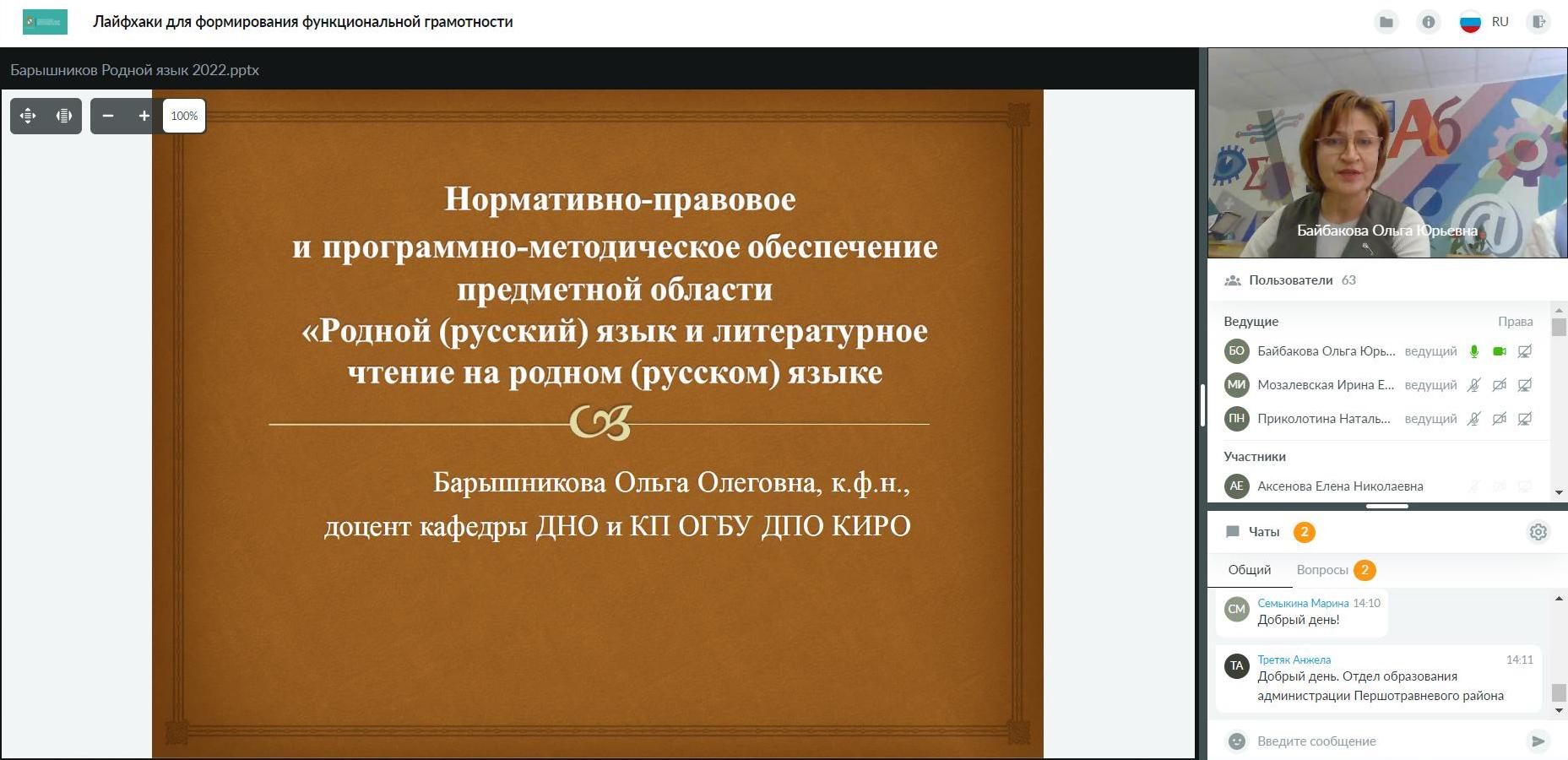Toggle Приколотина Наталья's screen share icon

click(x=1525, y=419)
